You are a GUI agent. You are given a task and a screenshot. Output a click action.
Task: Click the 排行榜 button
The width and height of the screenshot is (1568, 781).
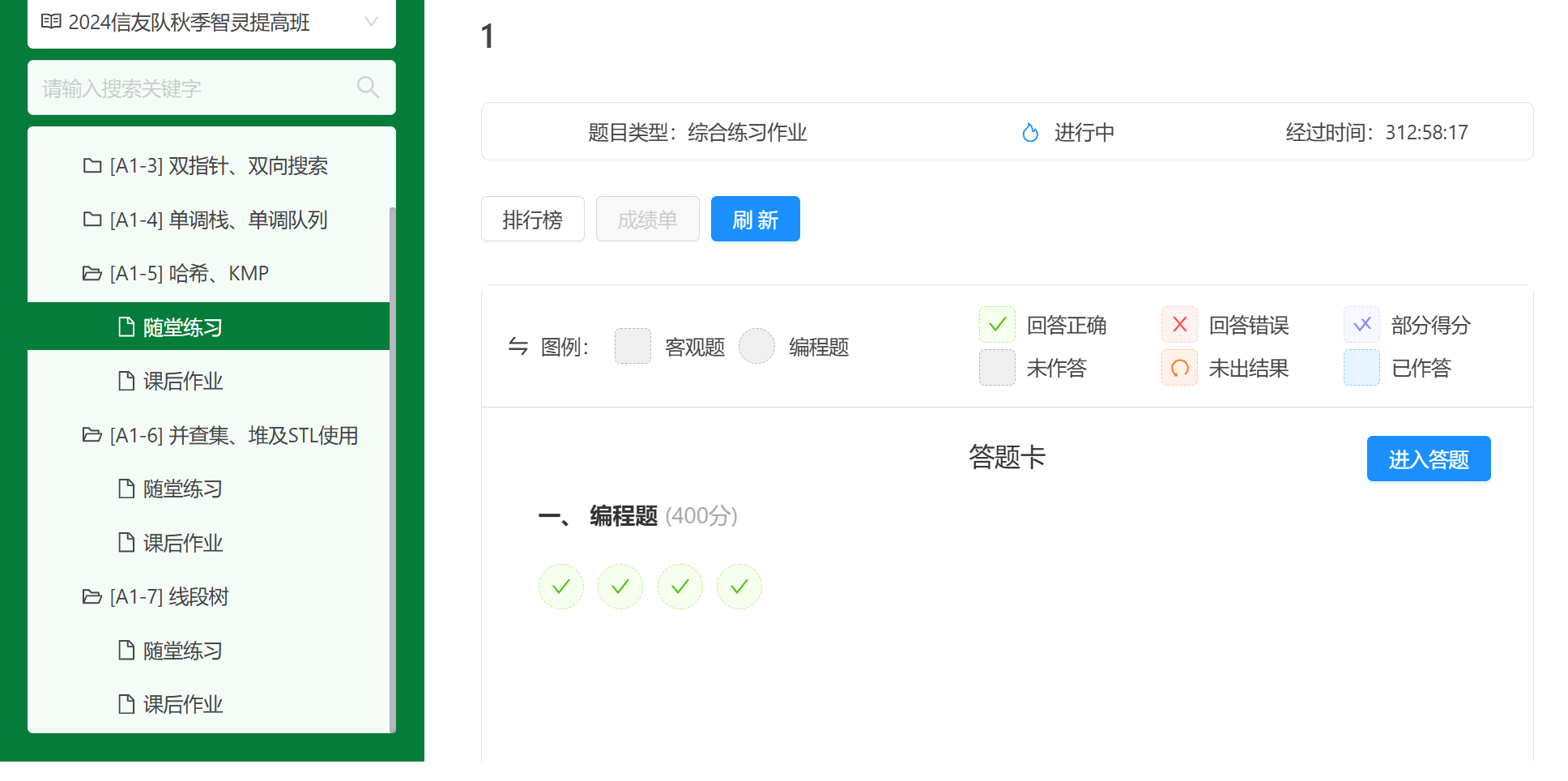pyautogui.click(x=532, y=220)
